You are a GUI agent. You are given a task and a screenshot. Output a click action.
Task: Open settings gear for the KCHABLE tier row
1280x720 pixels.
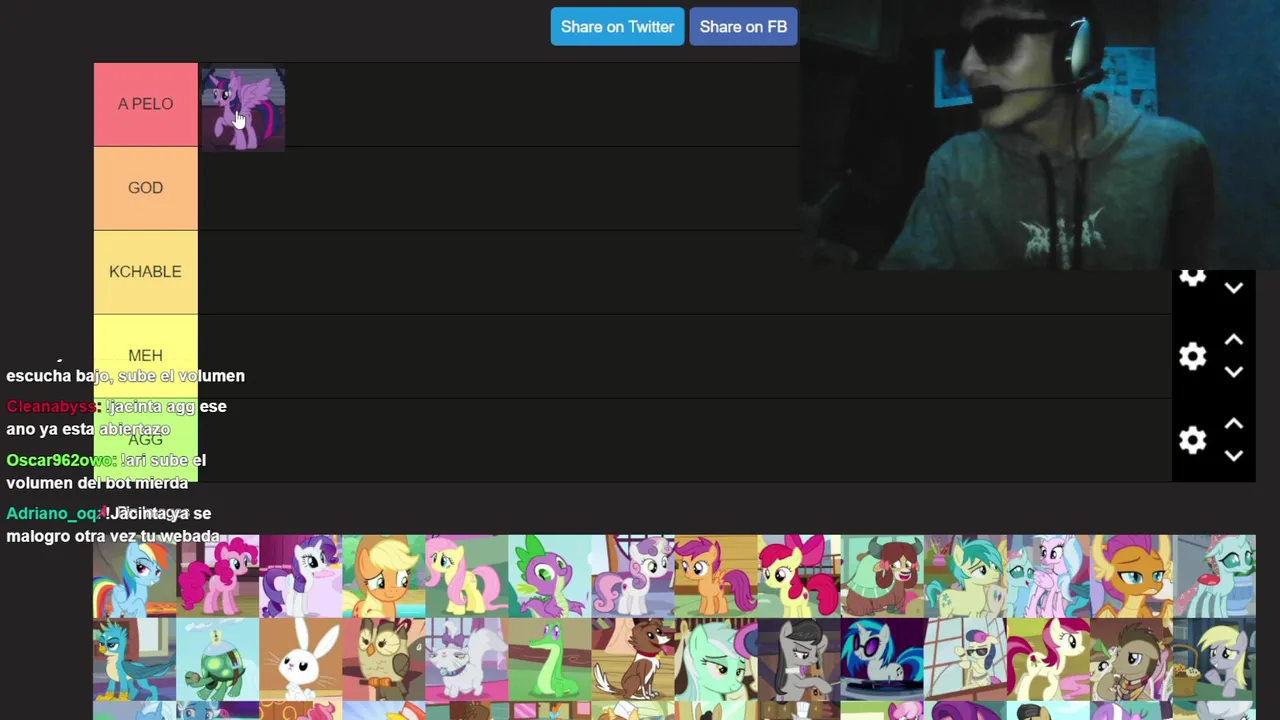click(x=1192, y=277)
